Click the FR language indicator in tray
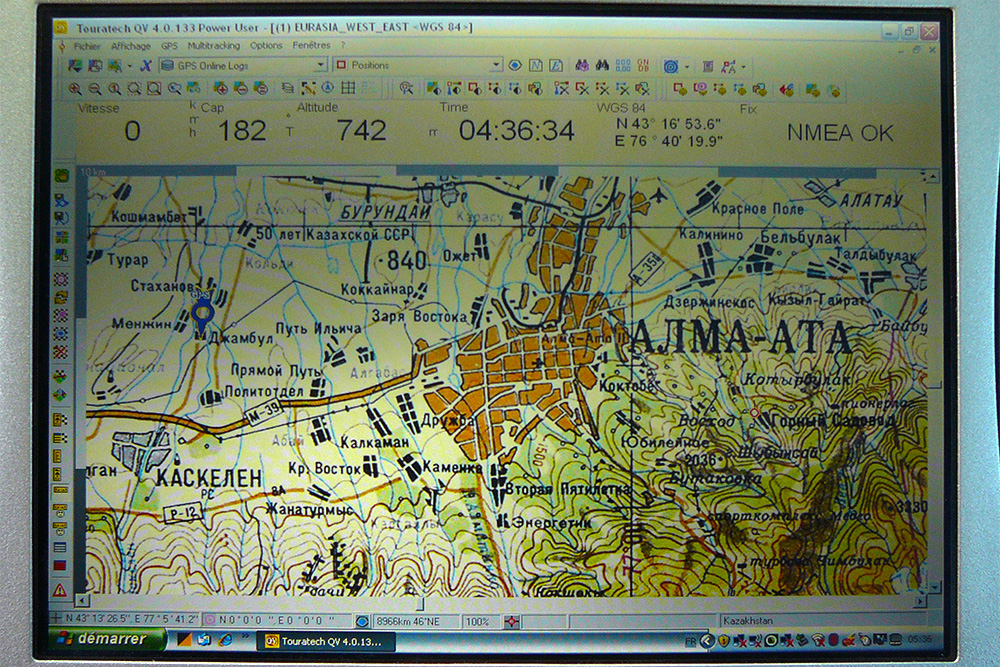1000x667 pixels. (690, 641)
